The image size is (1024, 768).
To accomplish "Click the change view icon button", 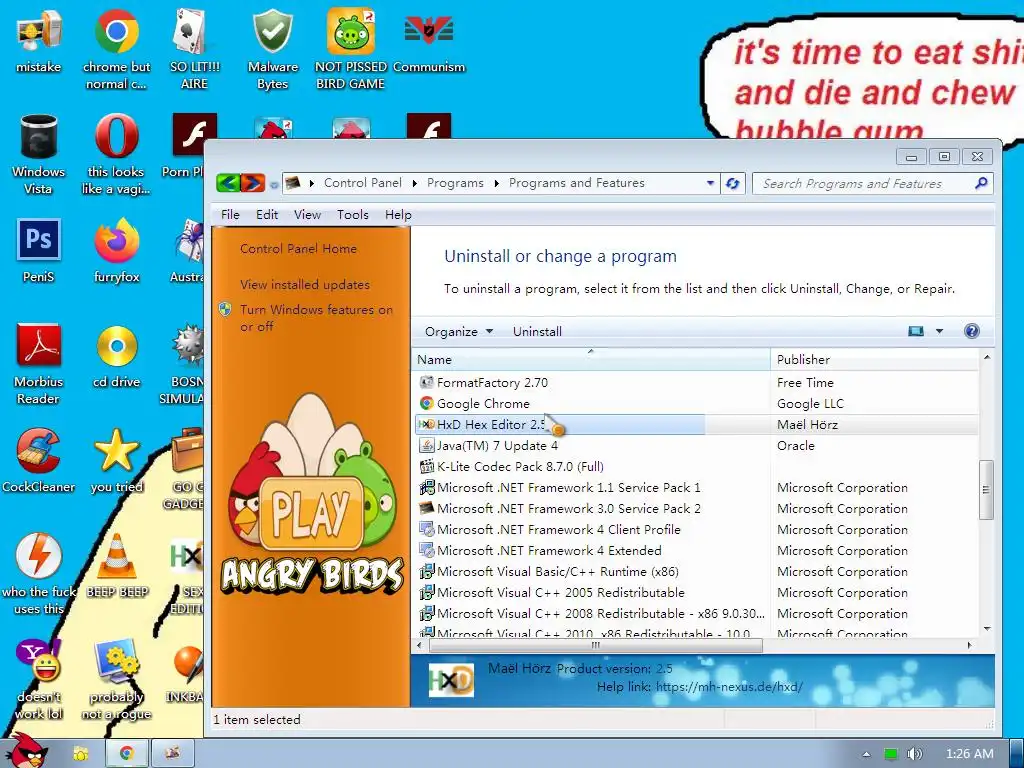I will 916,331.
